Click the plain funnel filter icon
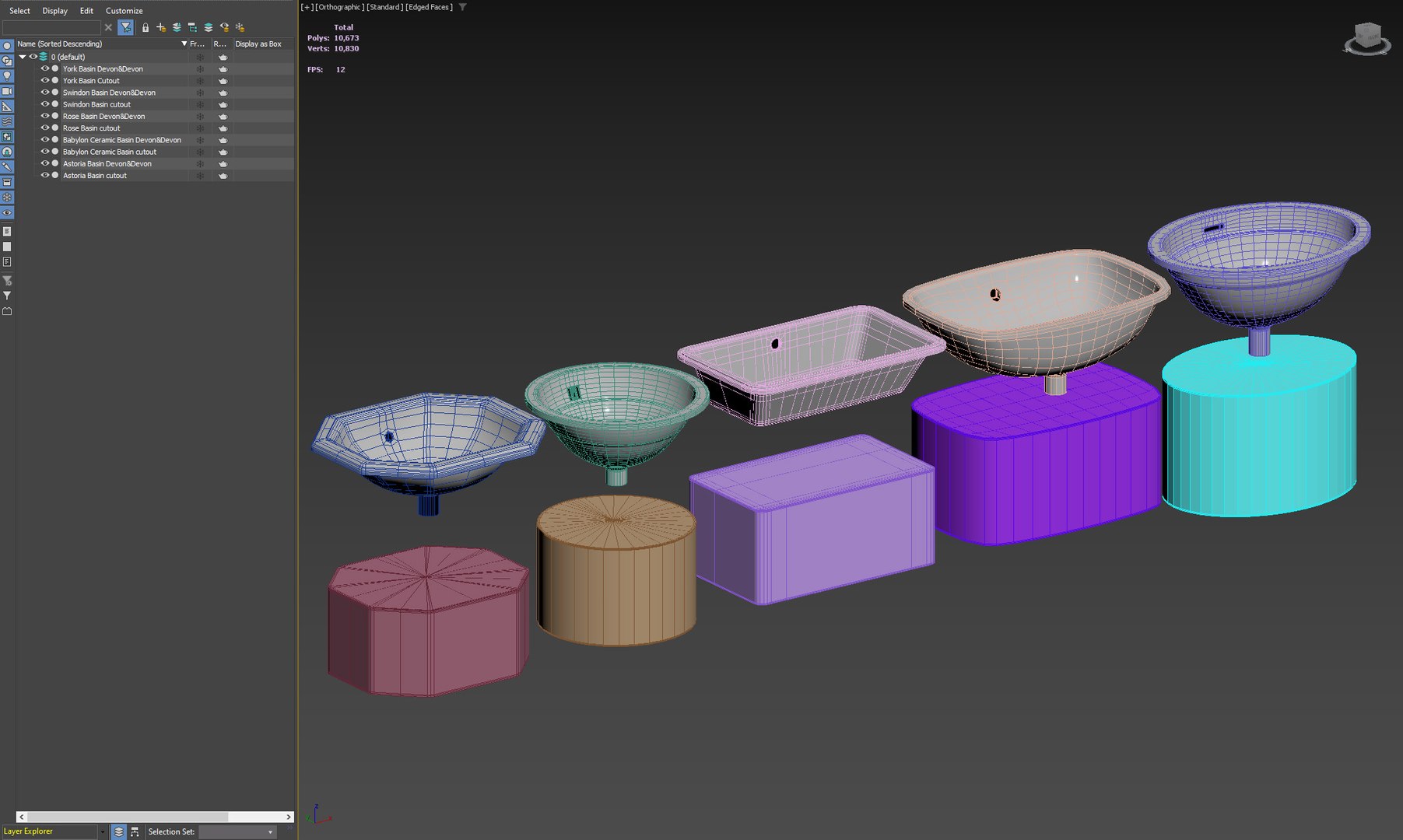This screenshot has height=840, width=1403. [x=7, y=296]
